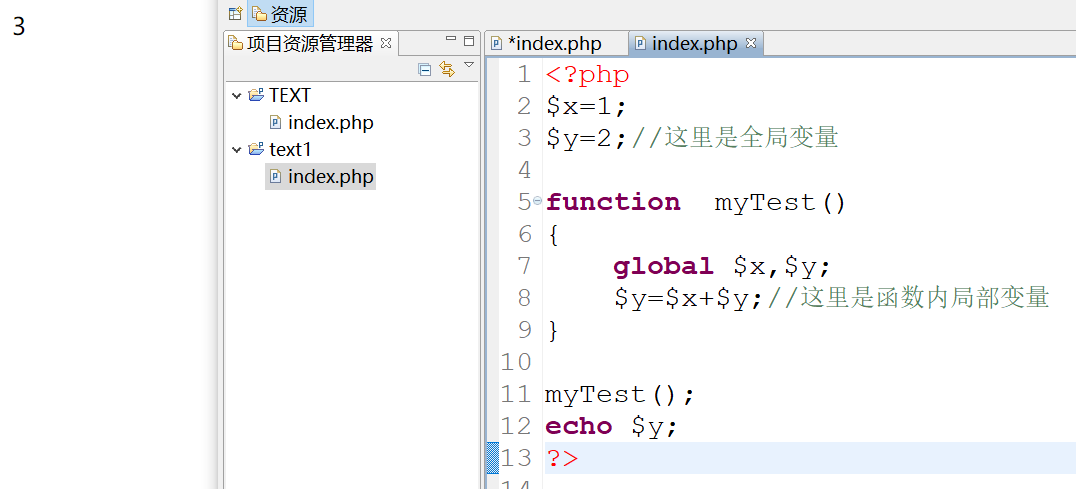Open project explorer view menu dropdown
The image size is (1076, 489).
tap(469, 65)
